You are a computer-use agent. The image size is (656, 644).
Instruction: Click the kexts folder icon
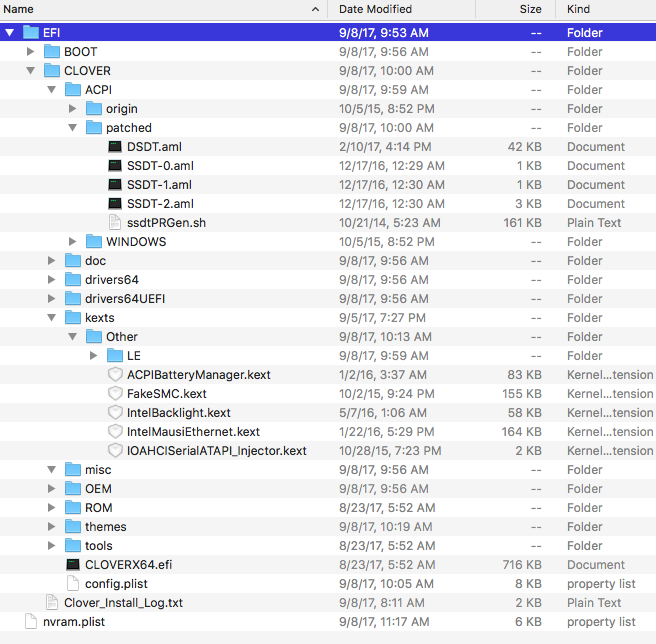[x=72, y=317]
